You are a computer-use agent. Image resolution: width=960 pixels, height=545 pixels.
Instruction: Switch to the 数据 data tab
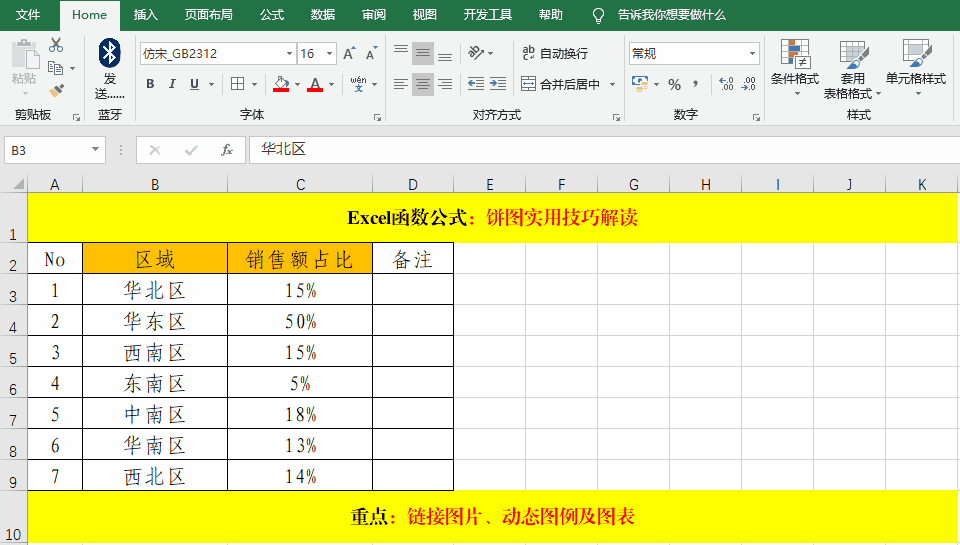pyautogui.click(x=323, y=15)
